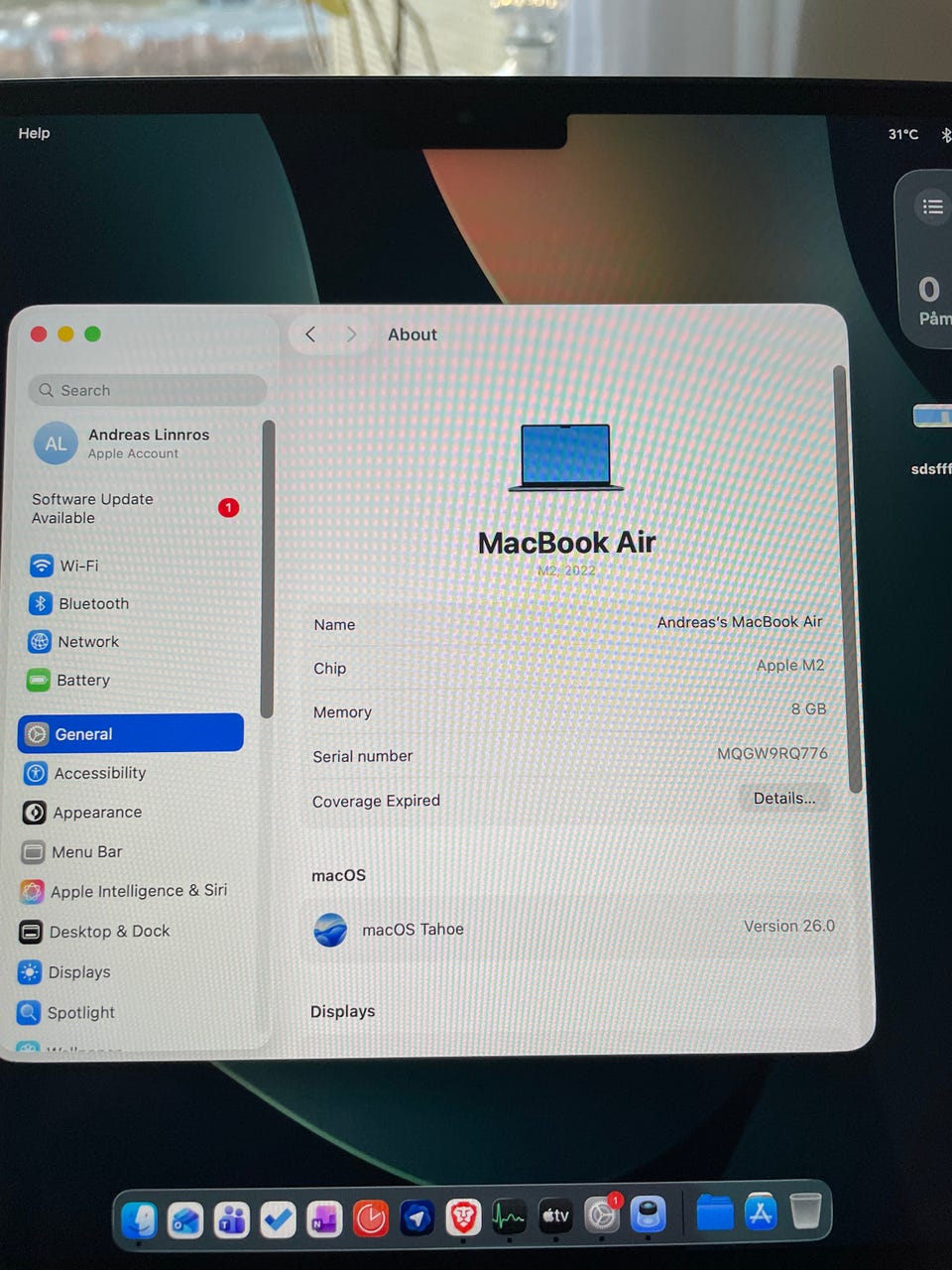The height and width of the screenshot is (1270, 952).
Task: Open the App Store stack in Dock
Action: (761, 1211)
